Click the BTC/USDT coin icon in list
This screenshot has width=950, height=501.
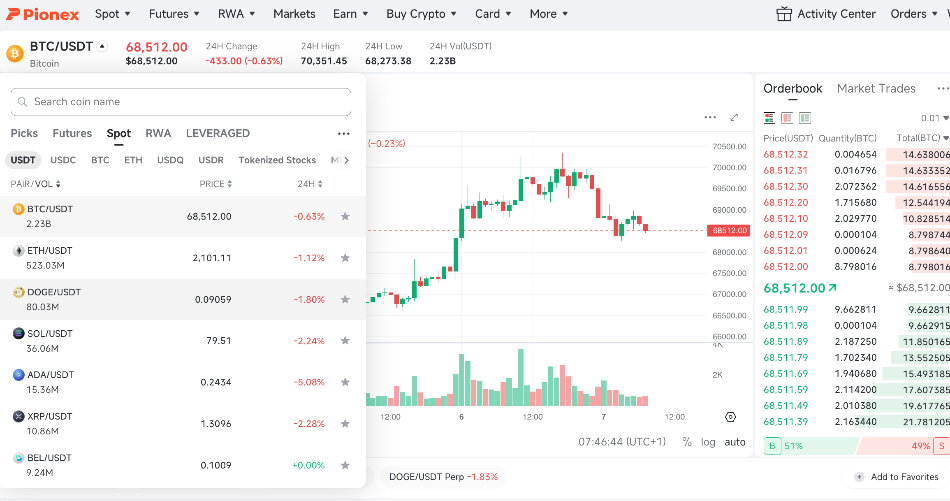point(19,209)
